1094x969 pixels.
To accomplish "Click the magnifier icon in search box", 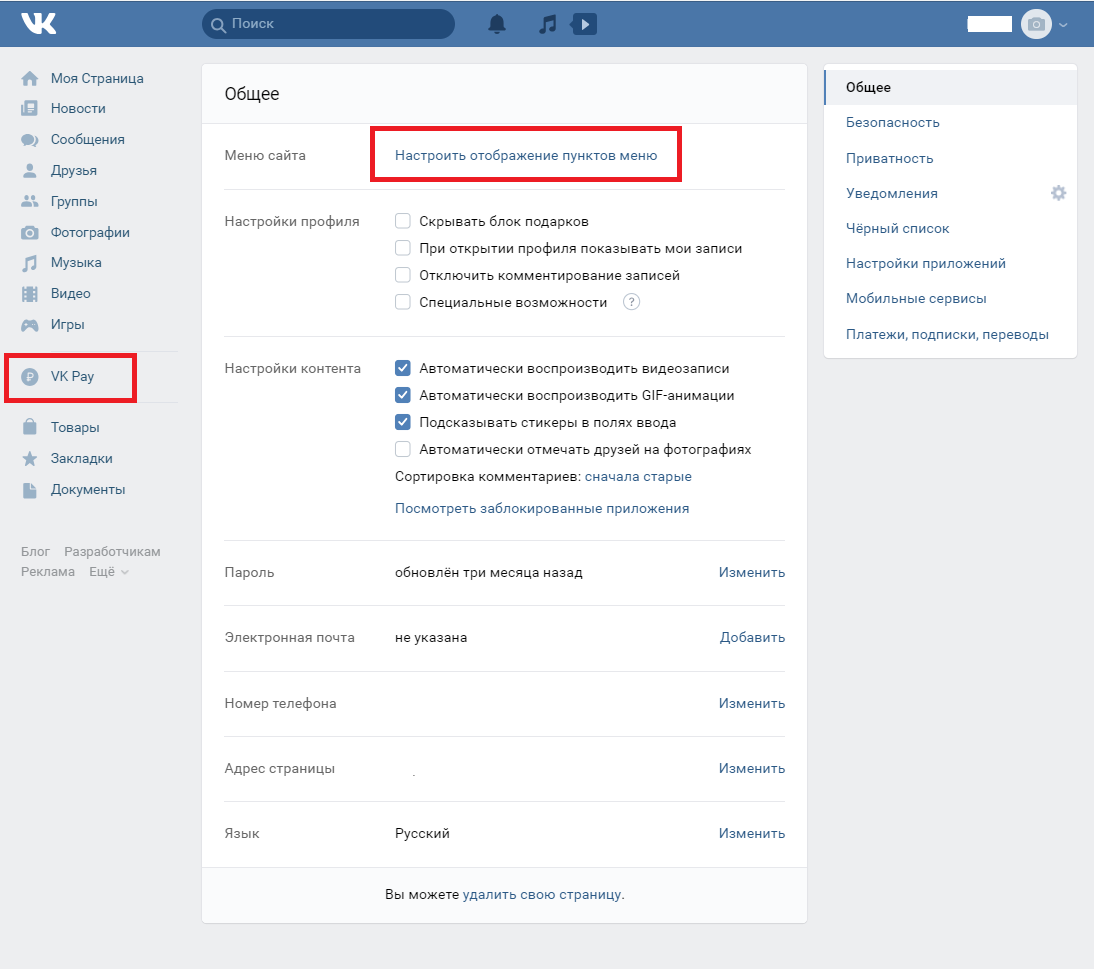I will coord(218,25).
